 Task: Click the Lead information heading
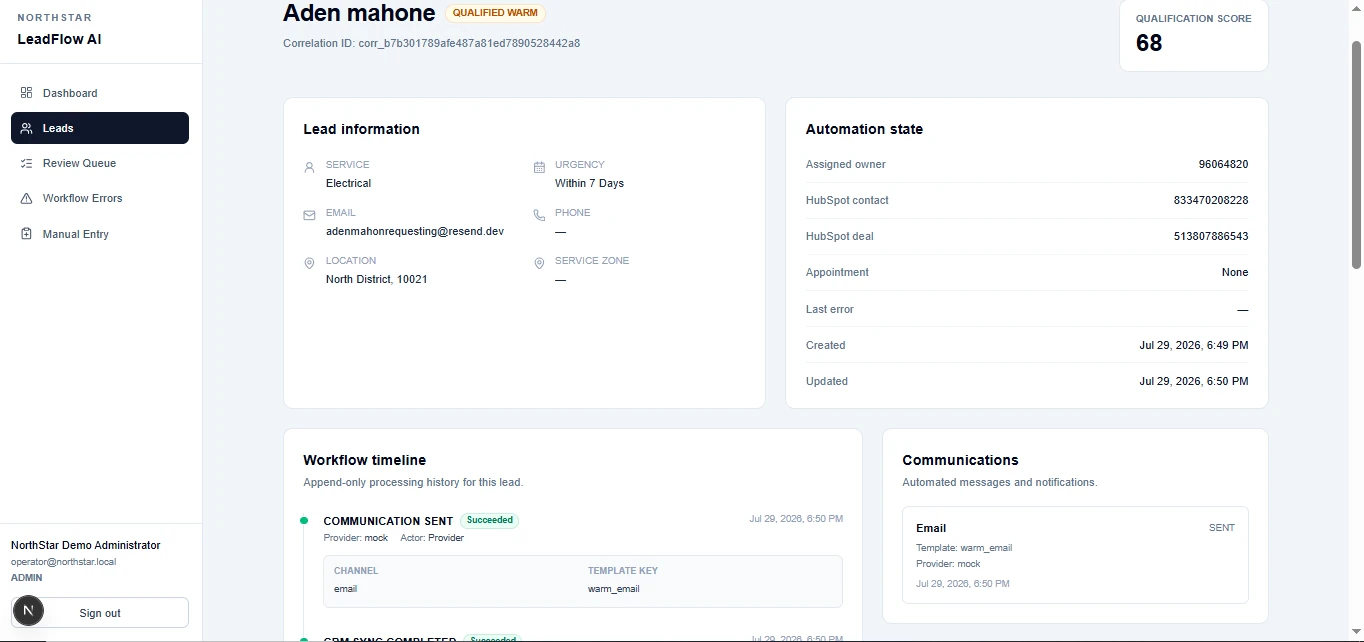pyautogui.click(x=361, y=129)
